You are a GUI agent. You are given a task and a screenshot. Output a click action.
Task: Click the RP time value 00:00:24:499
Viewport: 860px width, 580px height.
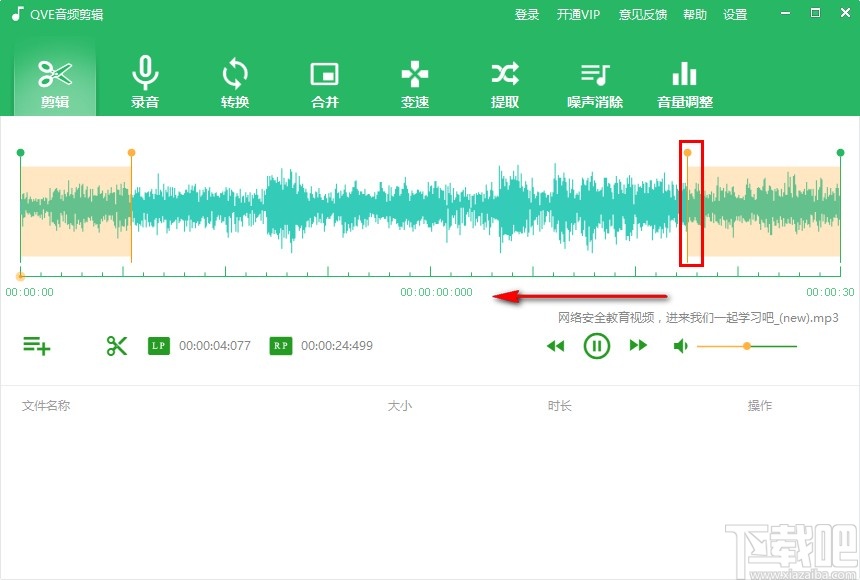[x=337, y=346]
